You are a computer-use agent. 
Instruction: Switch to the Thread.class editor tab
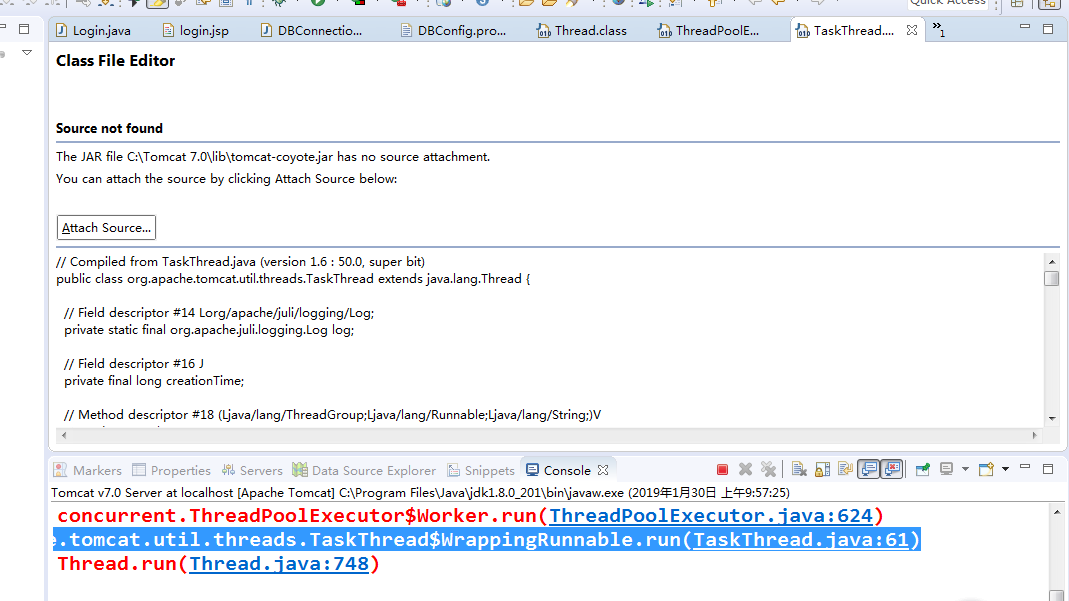tap(582, 31)
